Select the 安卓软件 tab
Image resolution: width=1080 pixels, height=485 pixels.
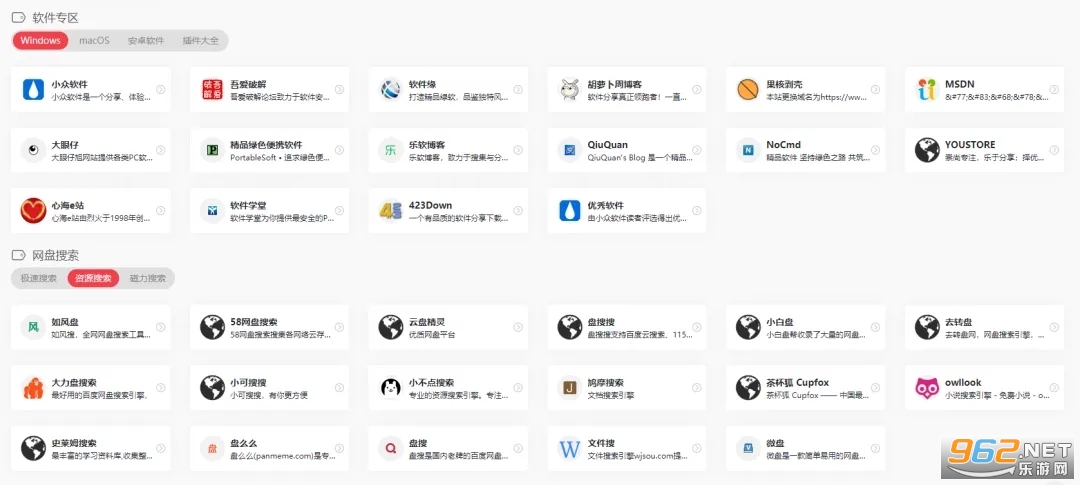(146, 41)
